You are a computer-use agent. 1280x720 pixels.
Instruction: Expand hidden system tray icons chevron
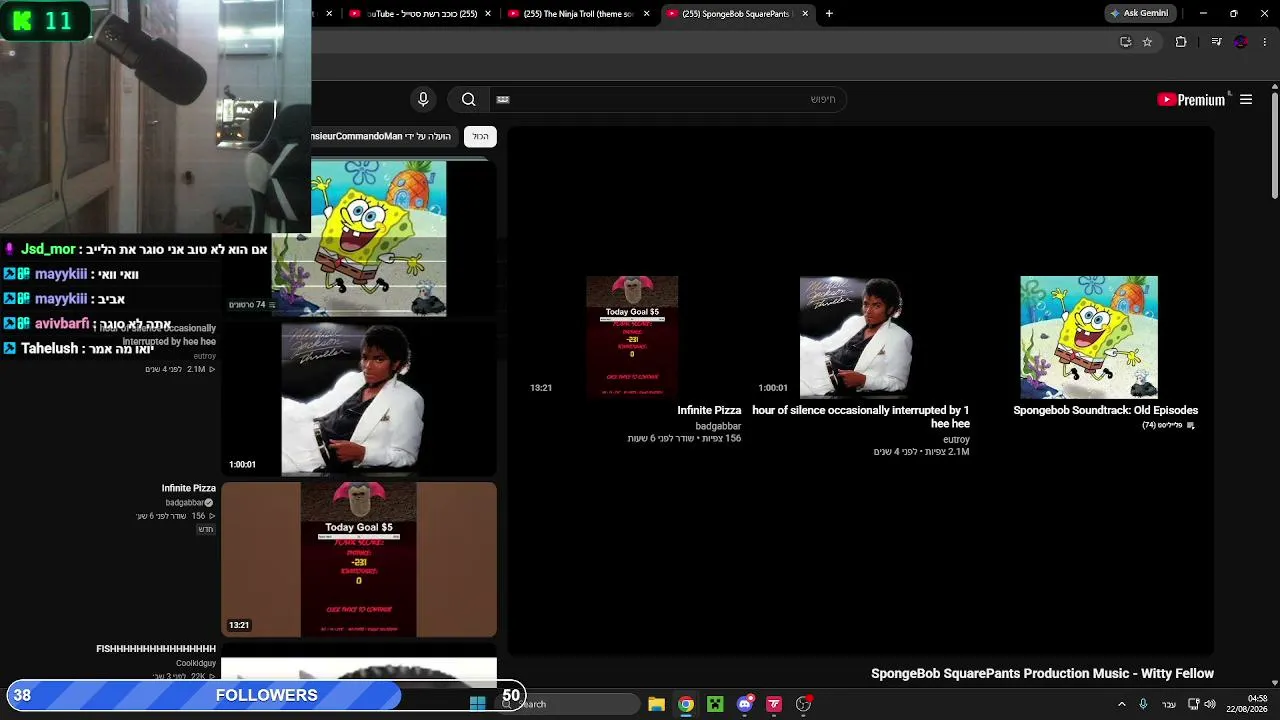point(1121,704)
